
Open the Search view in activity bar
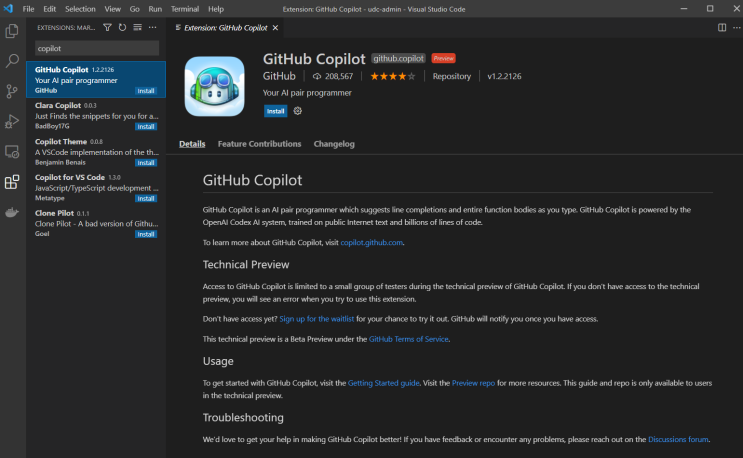(12, 61)
